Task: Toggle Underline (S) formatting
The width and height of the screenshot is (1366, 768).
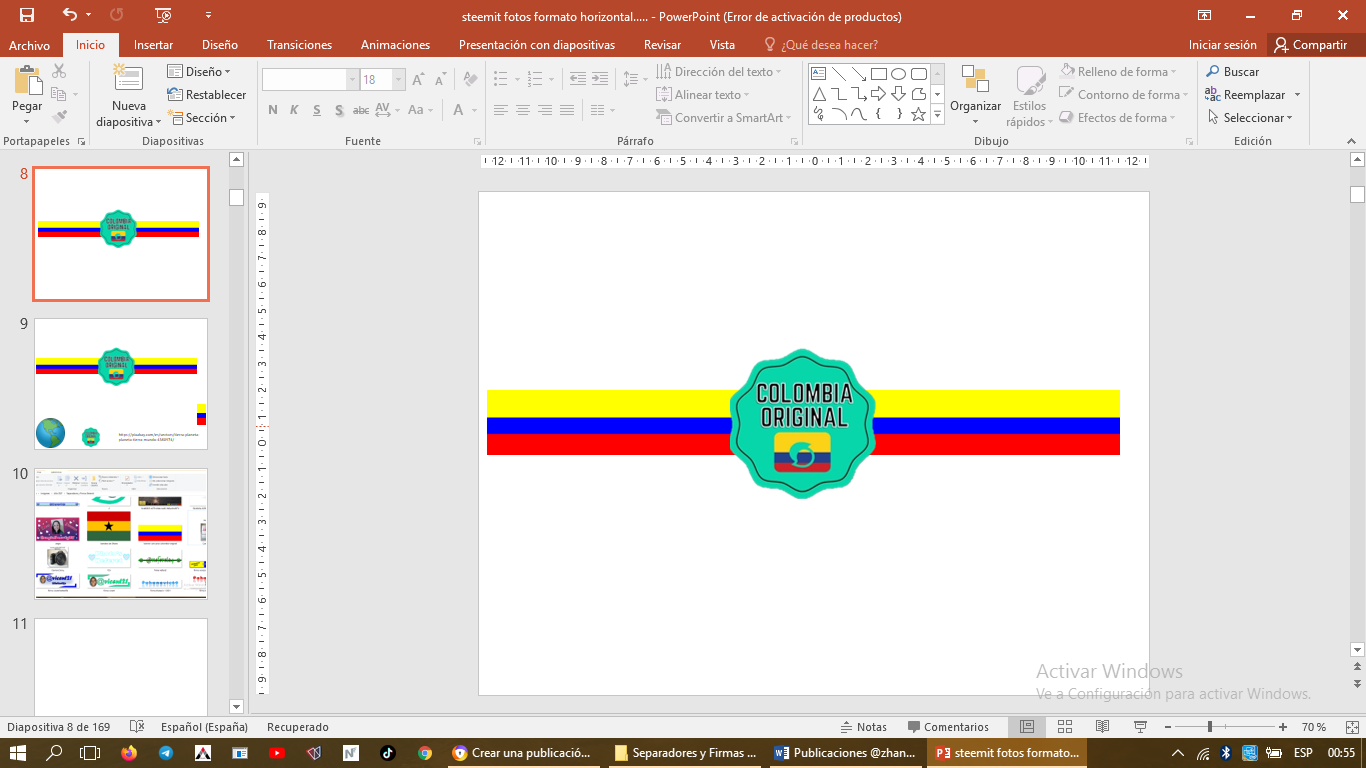Action: click(x=317, y=110)
